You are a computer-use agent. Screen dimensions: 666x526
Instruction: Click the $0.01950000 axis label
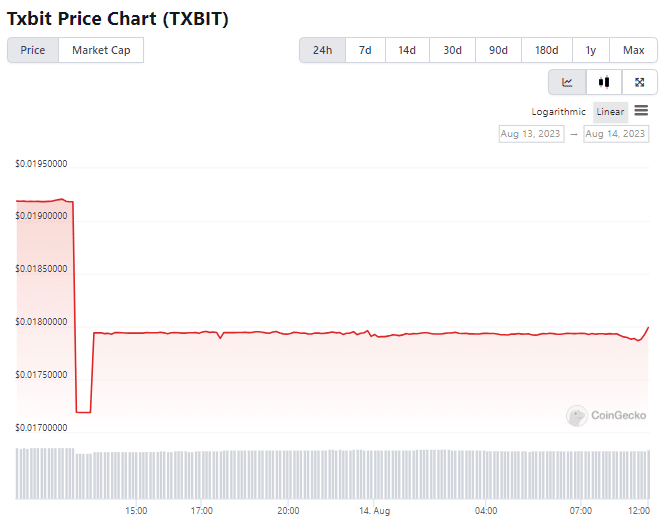(x=41, y=164)
